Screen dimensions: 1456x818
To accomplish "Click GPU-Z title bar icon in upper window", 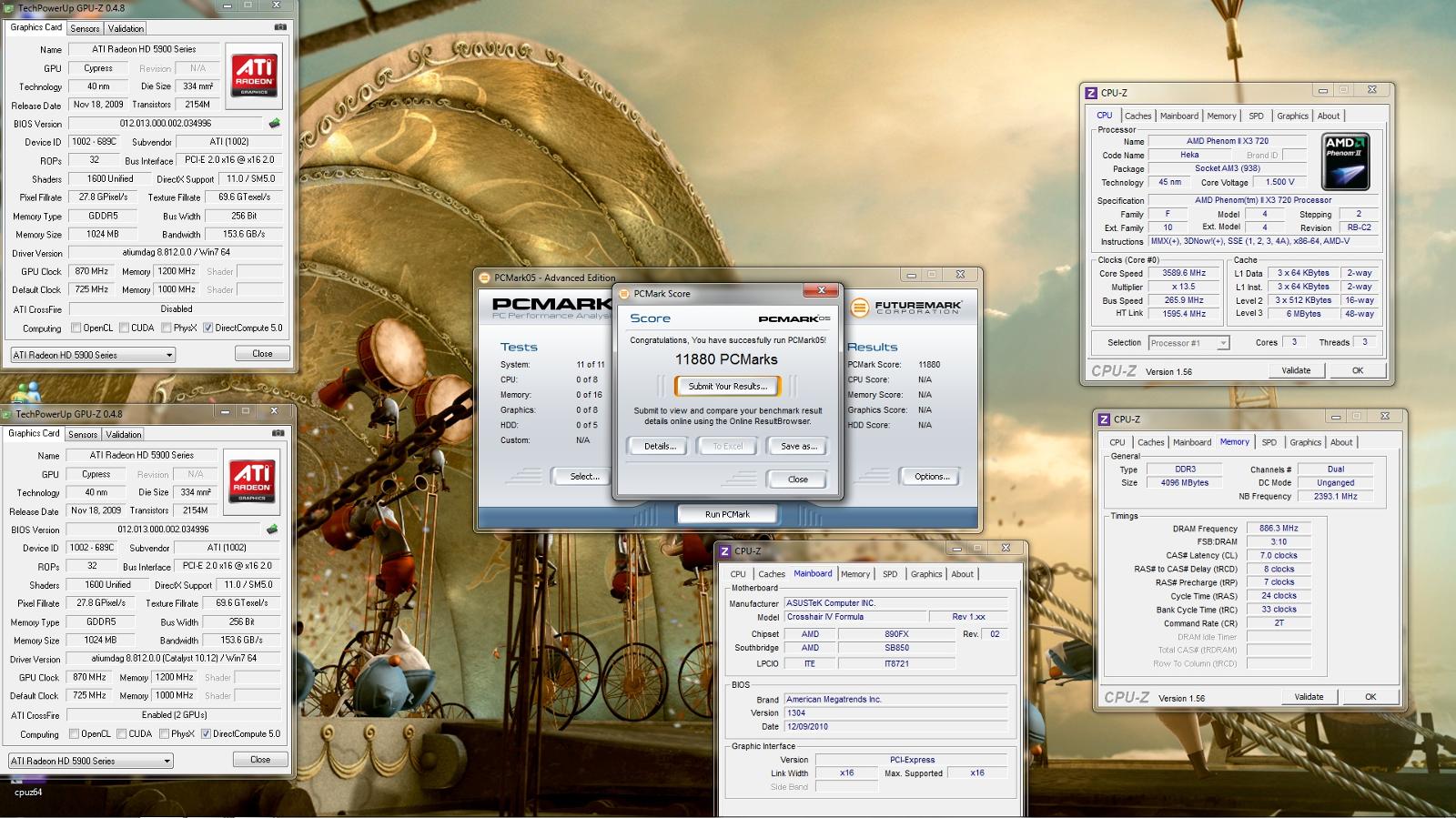I will (9, 8).
